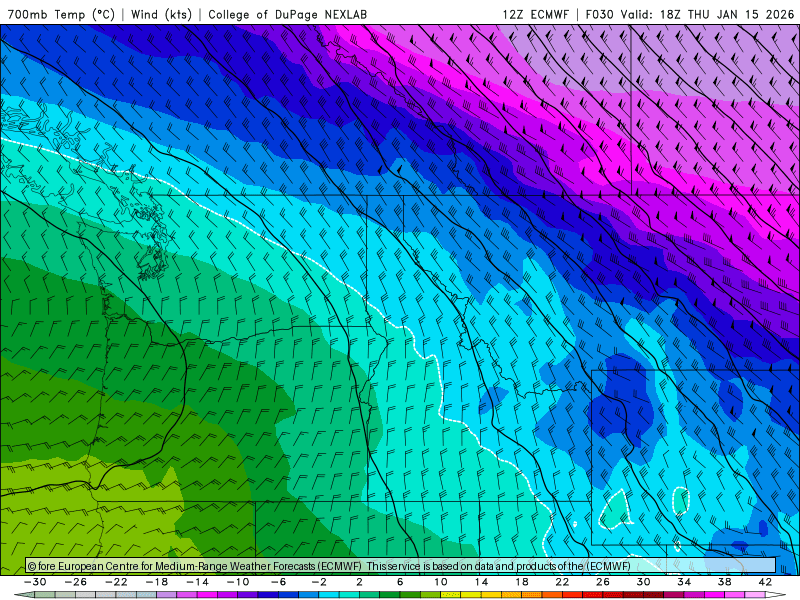
Task: Click the 26 color scale label
Action: 603,582
